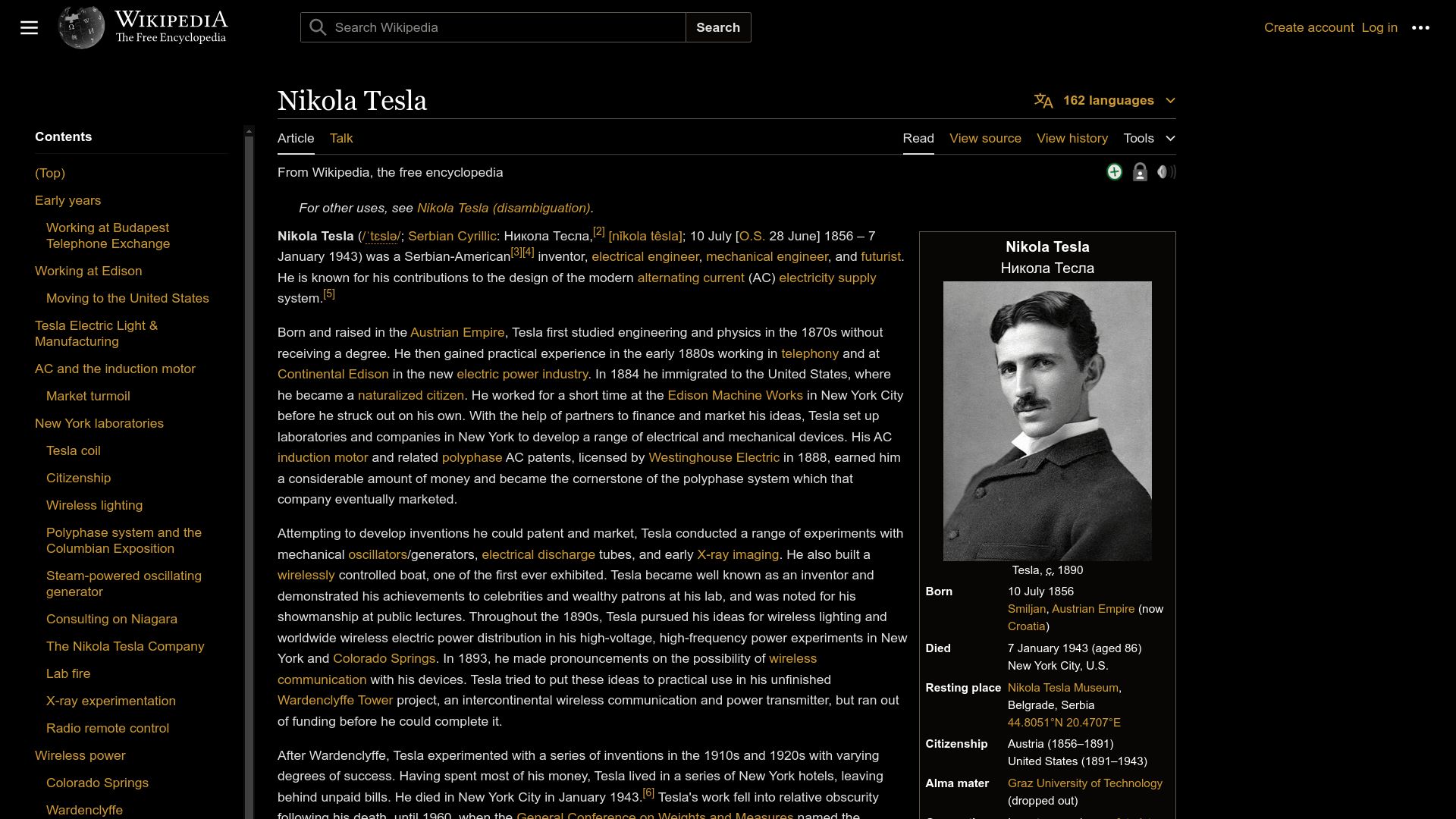Screen dimensions: 1456x819
Task: Click the more options ellipsis icon
Action: [1420, 27]
